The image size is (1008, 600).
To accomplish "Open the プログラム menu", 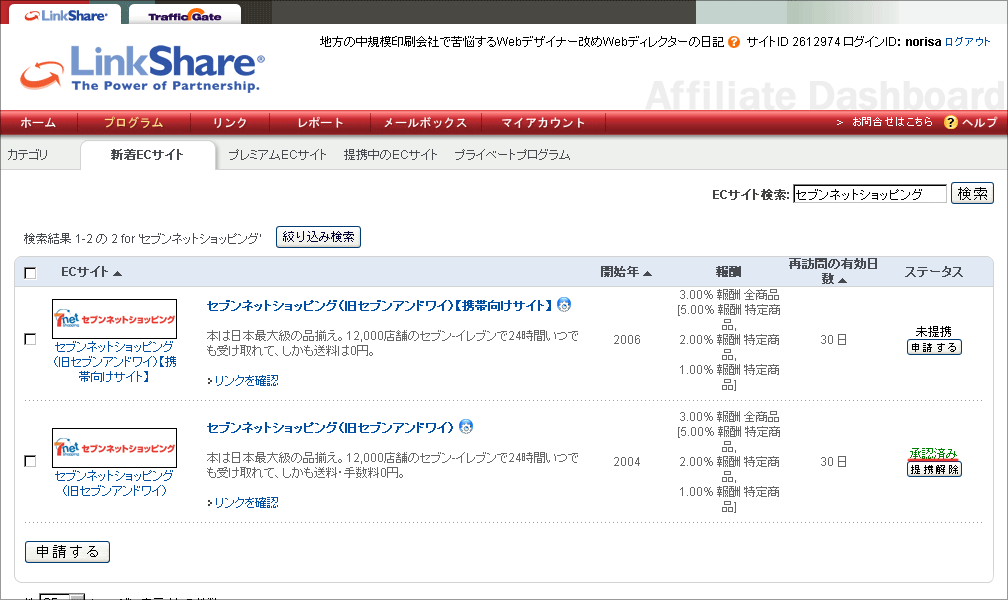I will click(x=134, y=122).
